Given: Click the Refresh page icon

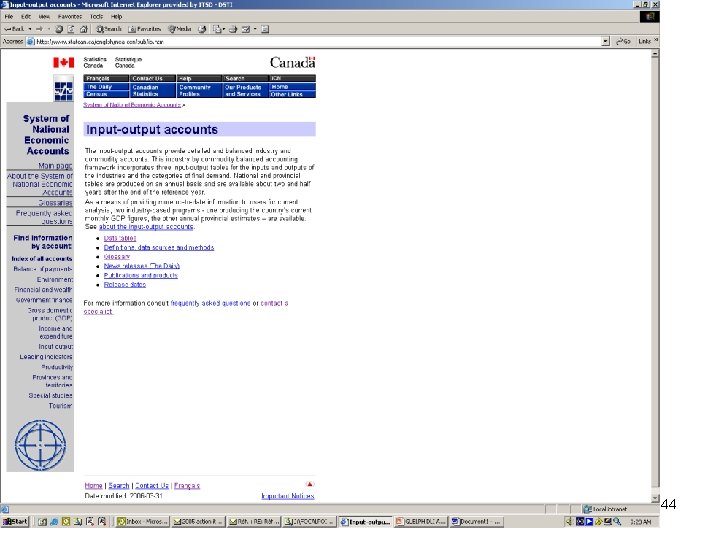Looking at the screenshot, I should coord(71,29).
